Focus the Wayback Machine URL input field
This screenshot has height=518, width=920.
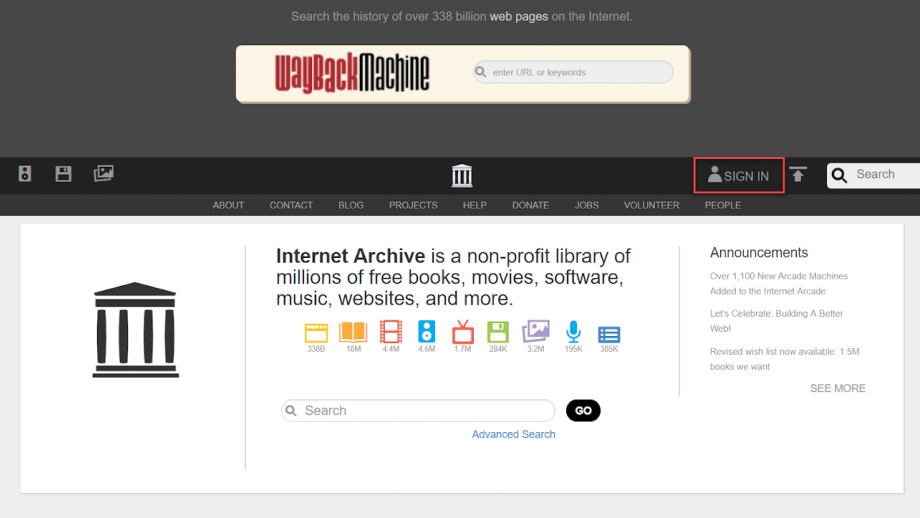[x=573, y=72]
